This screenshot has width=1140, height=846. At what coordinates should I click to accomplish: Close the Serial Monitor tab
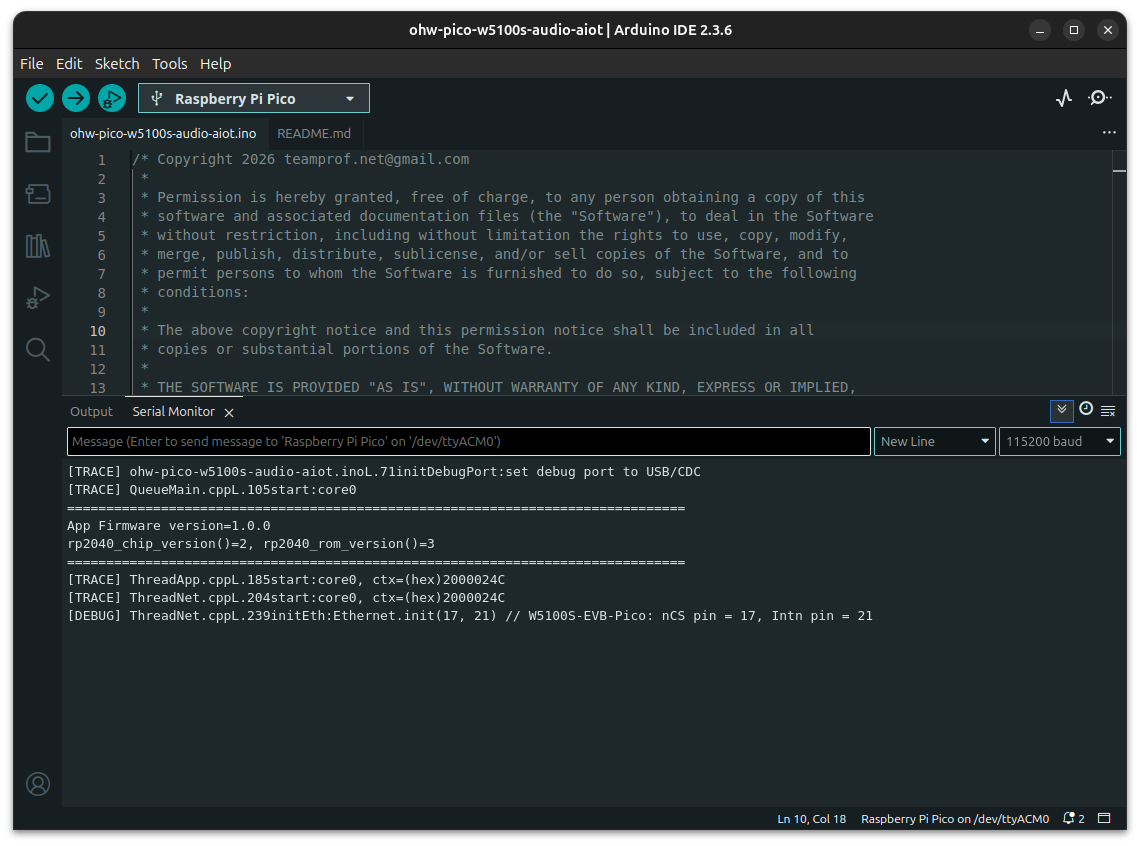tap(229, 412)
